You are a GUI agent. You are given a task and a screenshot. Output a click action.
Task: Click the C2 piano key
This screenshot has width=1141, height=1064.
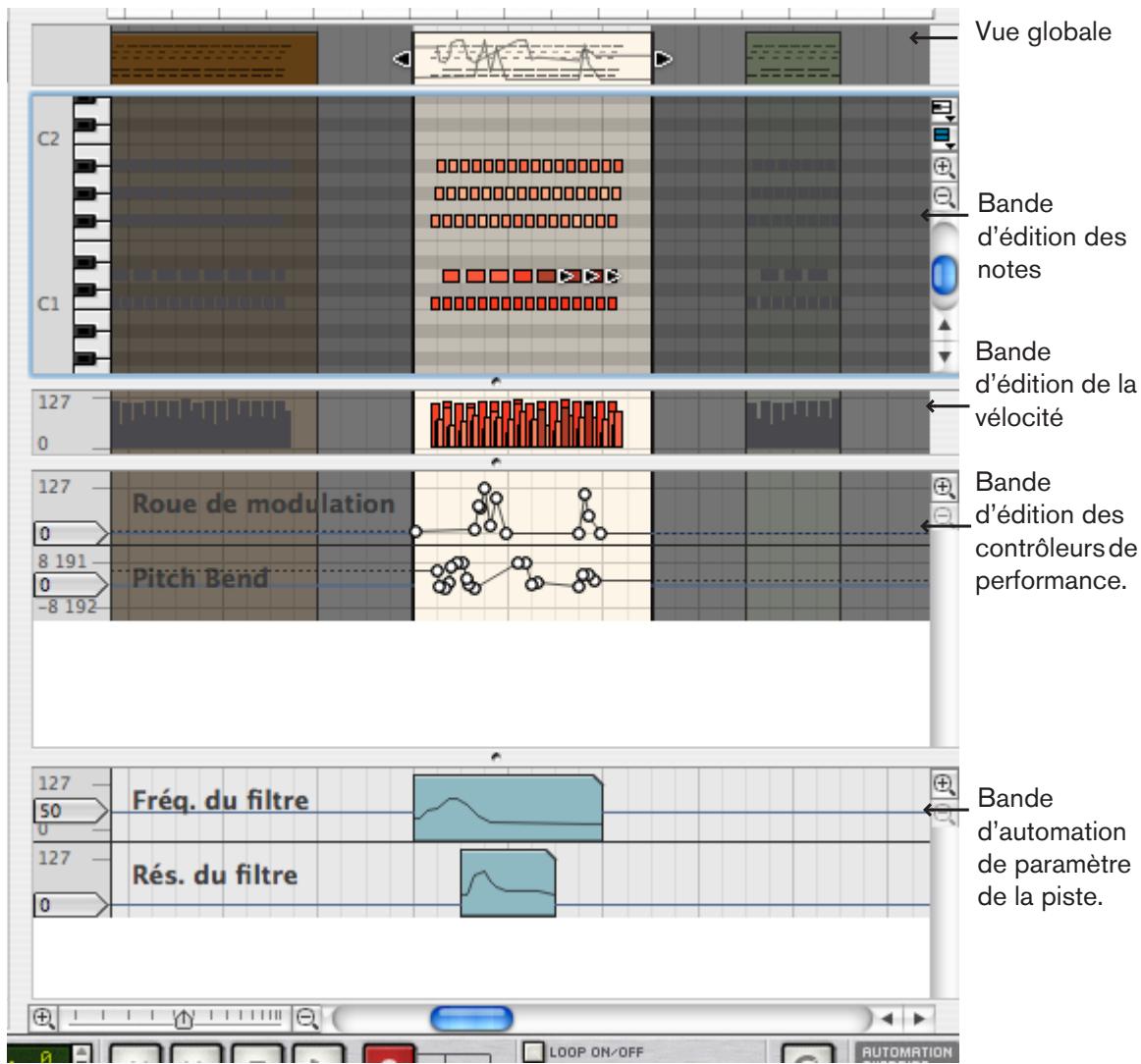coord(91,139)
